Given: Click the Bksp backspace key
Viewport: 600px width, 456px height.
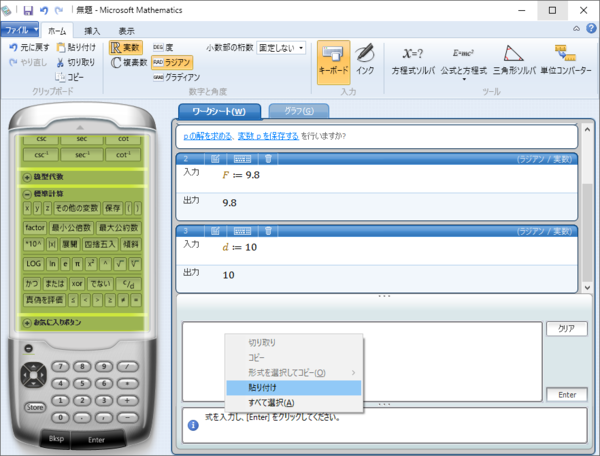Looking at the screenshot, I should [56, 439].
